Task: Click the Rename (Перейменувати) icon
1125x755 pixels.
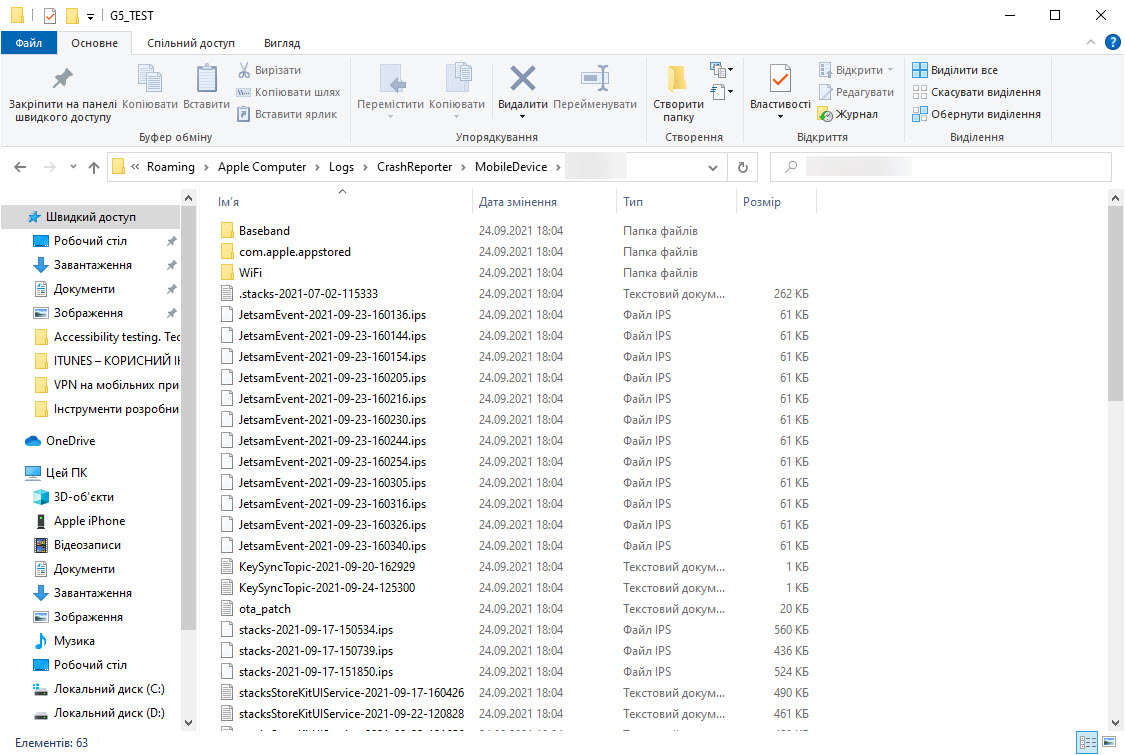Action: point(596,79)
